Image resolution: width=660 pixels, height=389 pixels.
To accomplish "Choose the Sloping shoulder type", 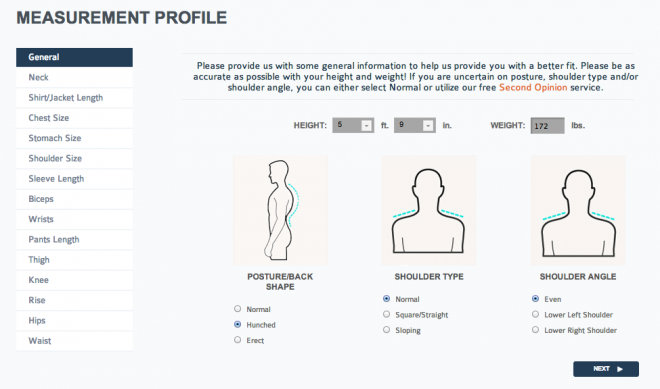I will click(x=386, y=330).
